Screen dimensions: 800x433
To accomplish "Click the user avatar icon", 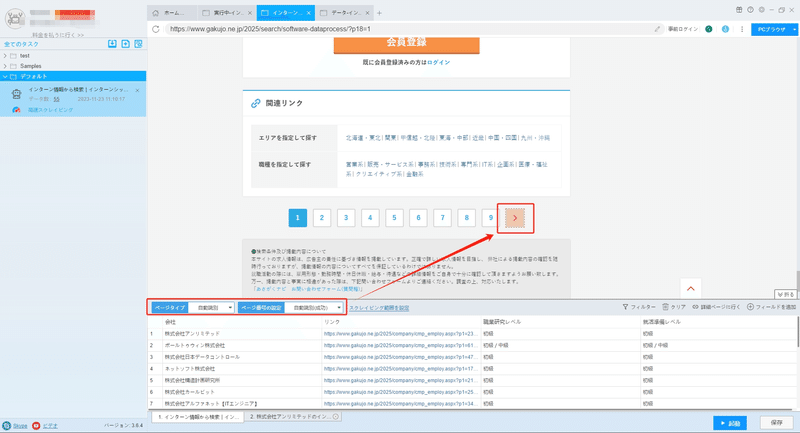I will (x=15, y=18).
